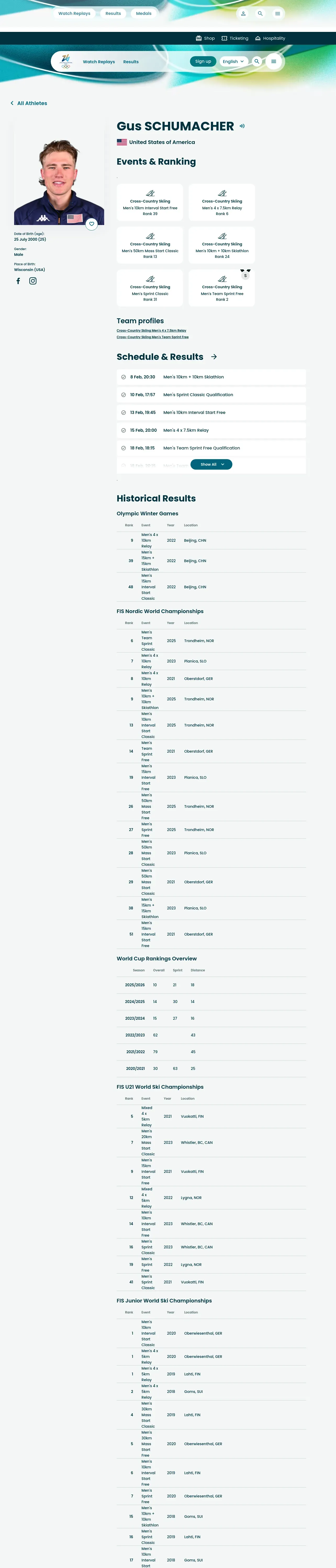Open Schedule & Results arrow link

(x=214, y=357)
